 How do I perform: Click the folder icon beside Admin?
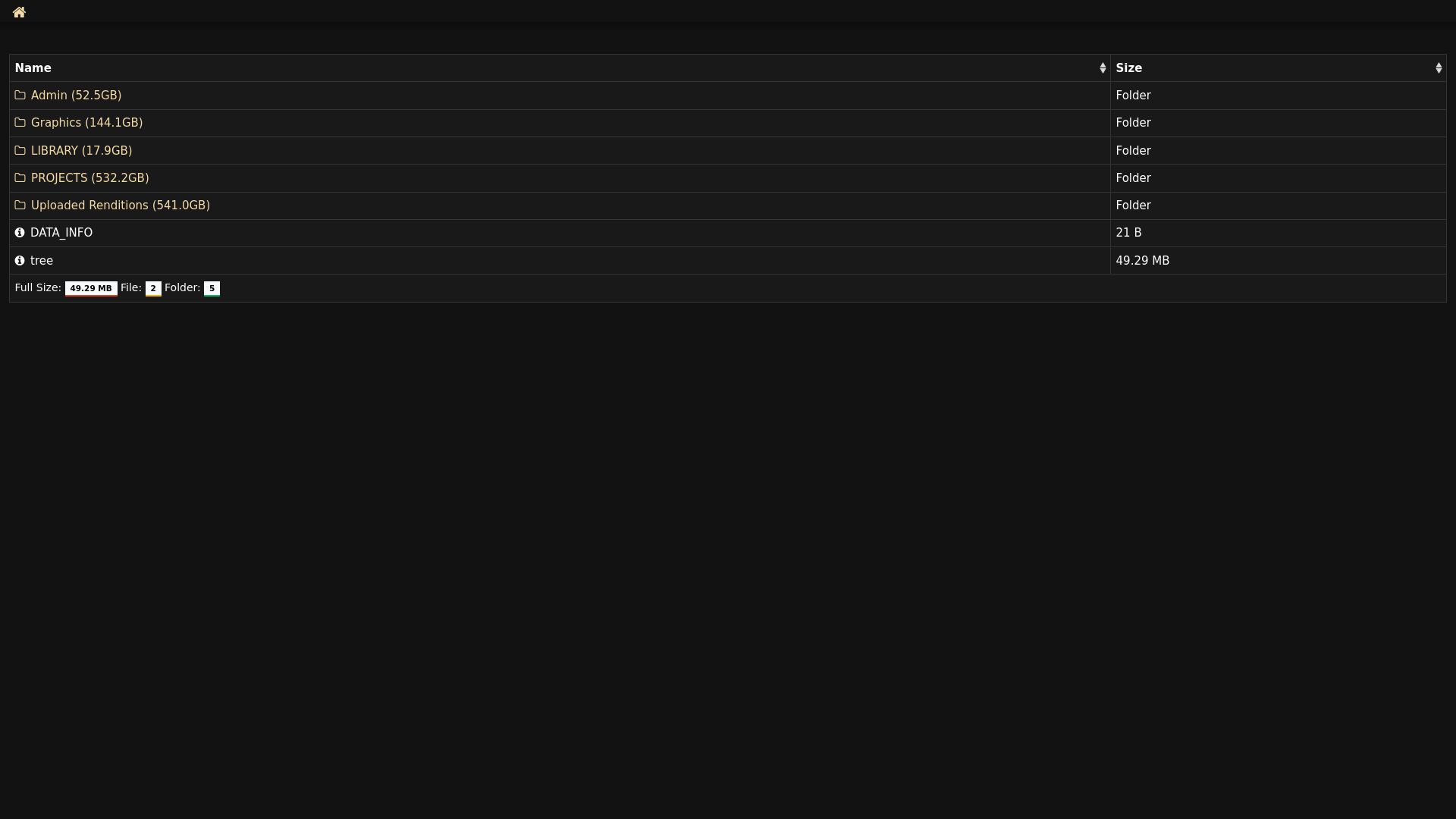20,96
